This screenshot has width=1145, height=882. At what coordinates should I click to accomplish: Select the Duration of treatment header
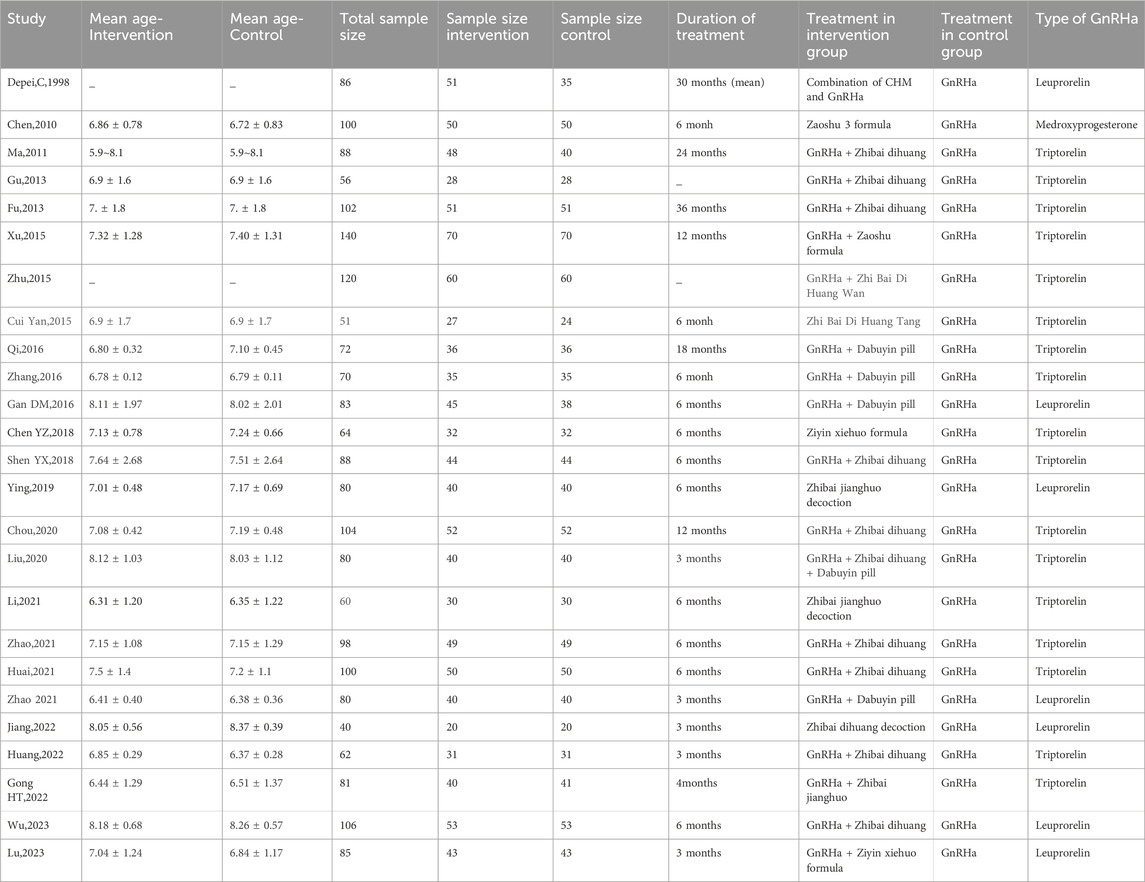pyautogui.click(x=710, y=27)
